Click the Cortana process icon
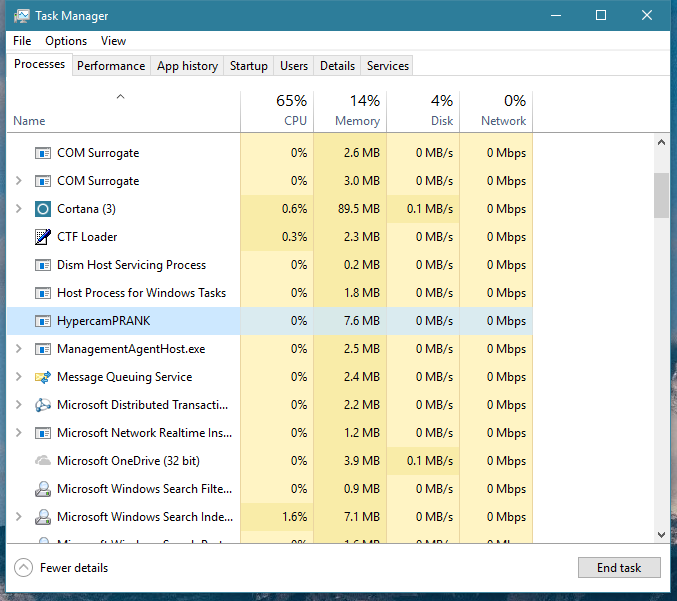This screenshot has width=677, height=601. (x=43, y=209)
